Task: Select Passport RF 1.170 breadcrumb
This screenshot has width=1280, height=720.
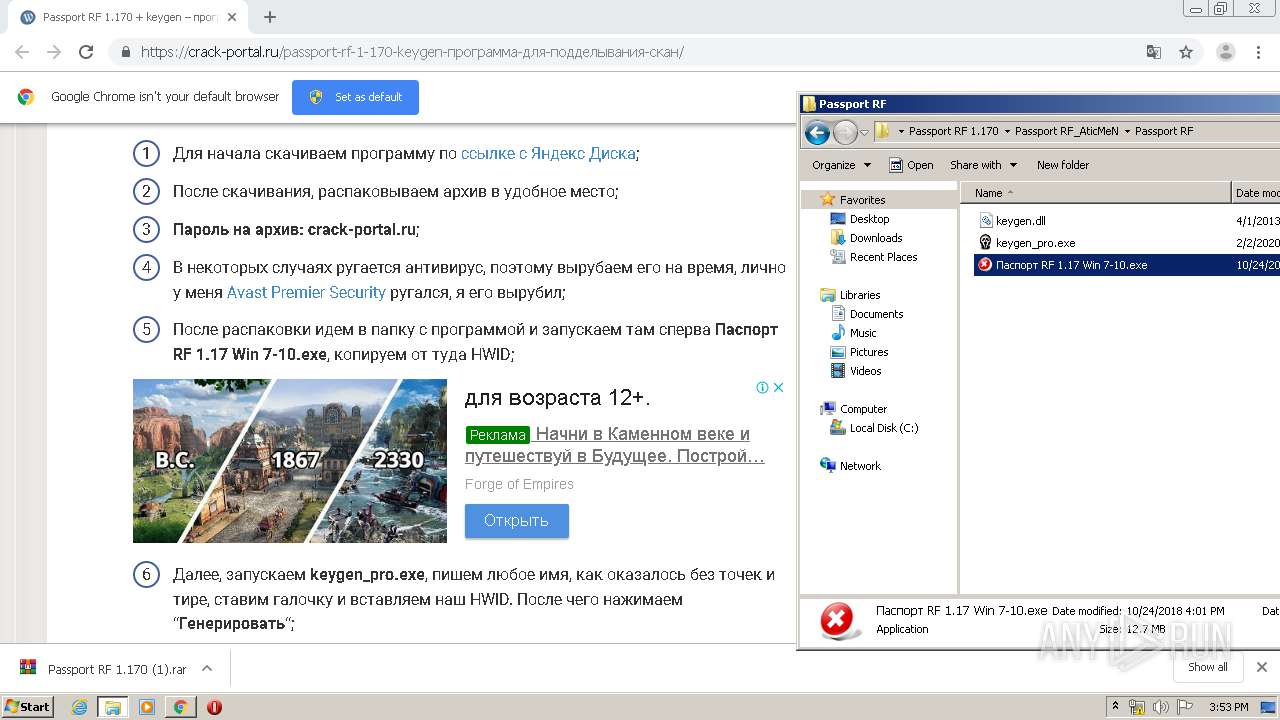Action: coord(953,131)
